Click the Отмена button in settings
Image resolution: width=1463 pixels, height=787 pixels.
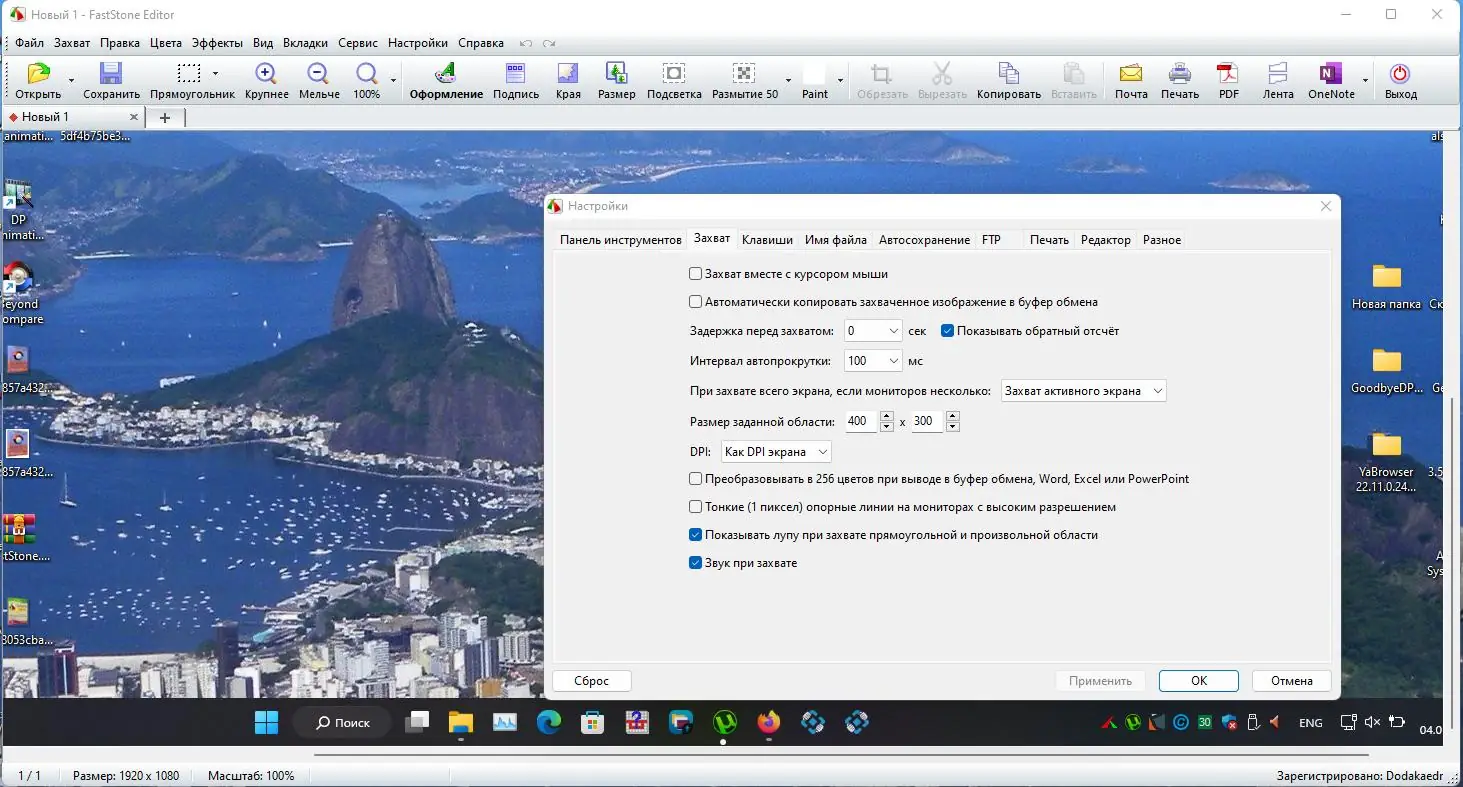[1291, 681]
